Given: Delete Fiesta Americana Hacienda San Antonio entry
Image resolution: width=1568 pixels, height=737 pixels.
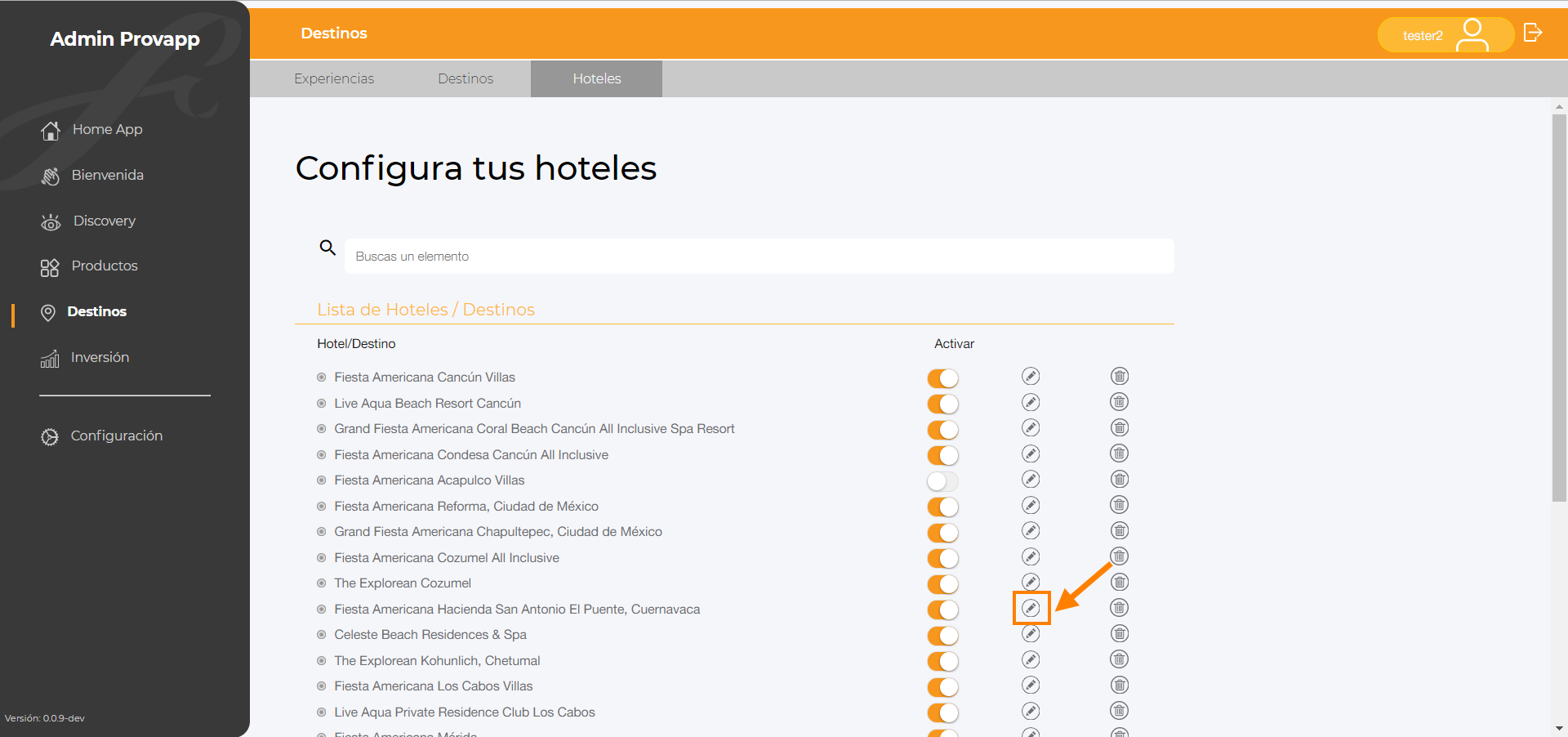Looking at the screenshot, I should (1120, 608).
